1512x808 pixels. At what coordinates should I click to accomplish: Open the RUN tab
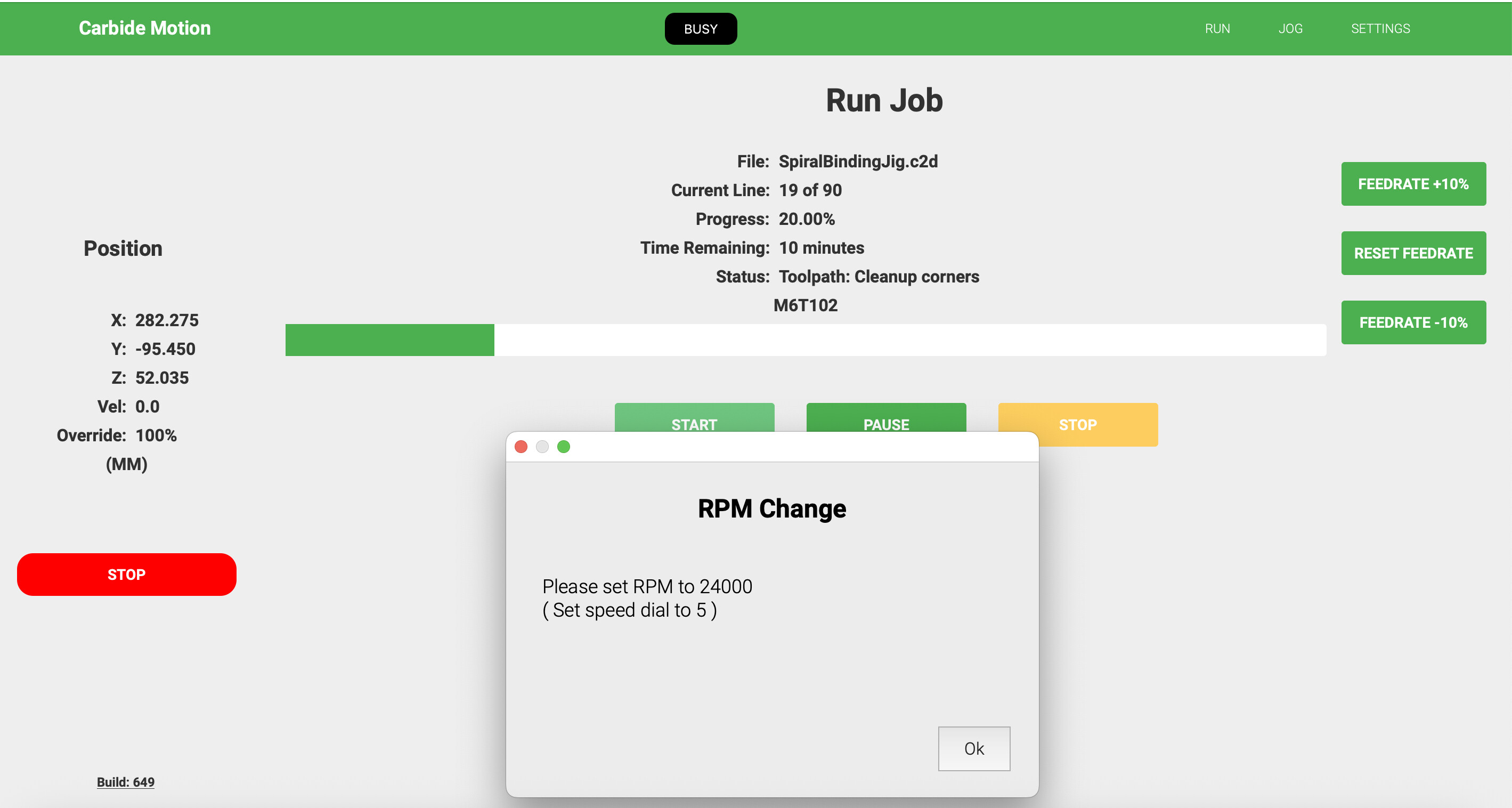tap(1217, 28)
